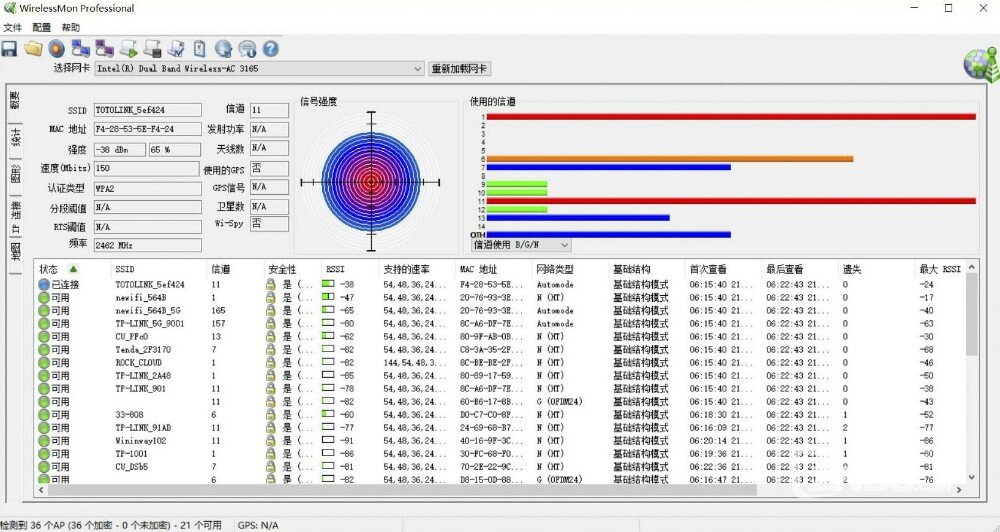This screenshot has width=1000, height=532.
Task: Click the green sort arrow in 状态 header
Action: click(73, 269)
